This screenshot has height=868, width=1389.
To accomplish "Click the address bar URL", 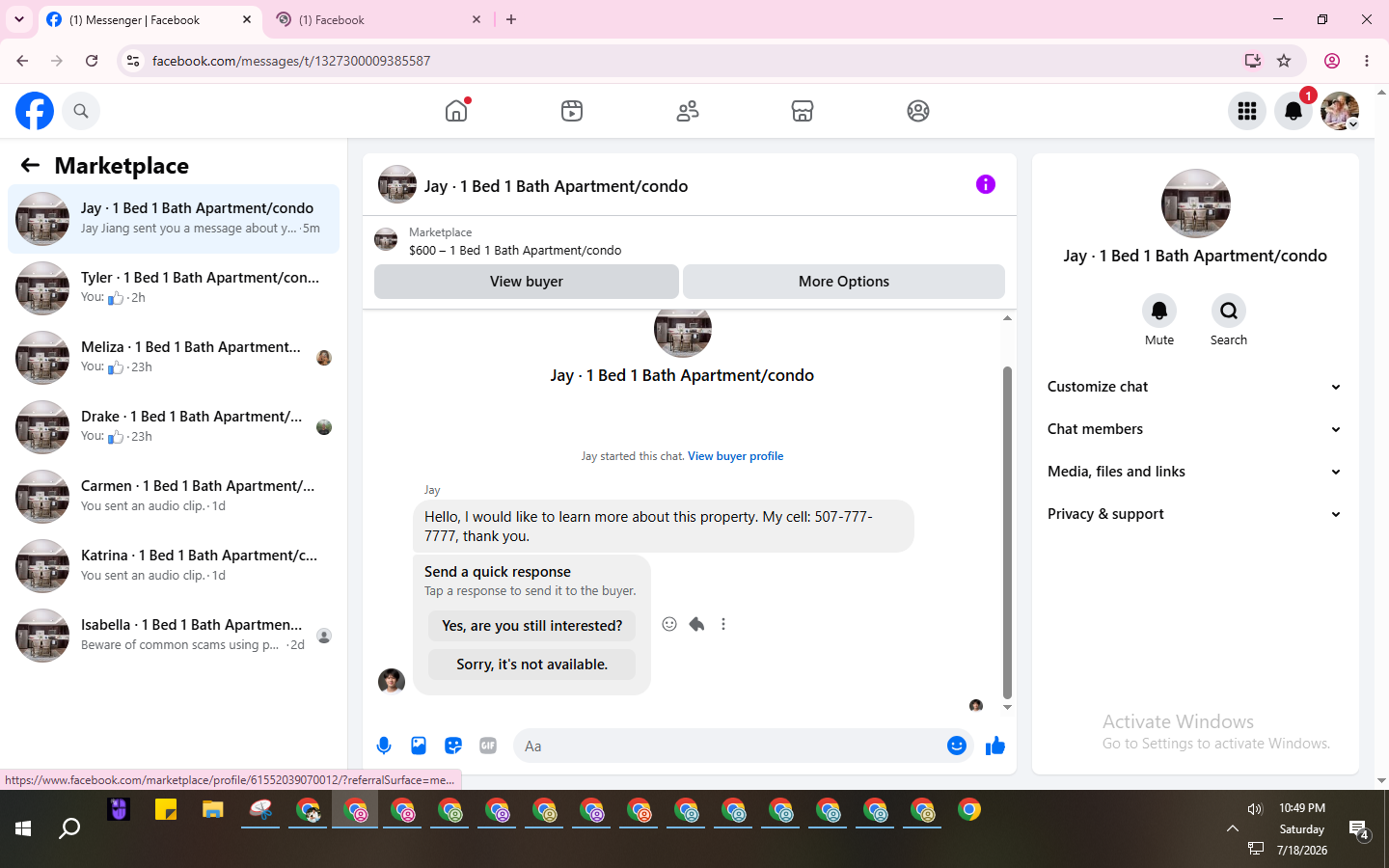I will 291,61.
